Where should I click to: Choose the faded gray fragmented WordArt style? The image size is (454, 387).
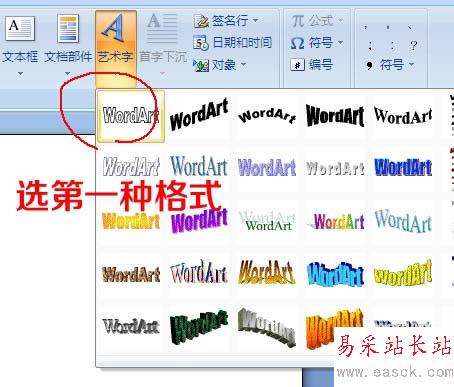pyautogui.click(x=335, y=168)
